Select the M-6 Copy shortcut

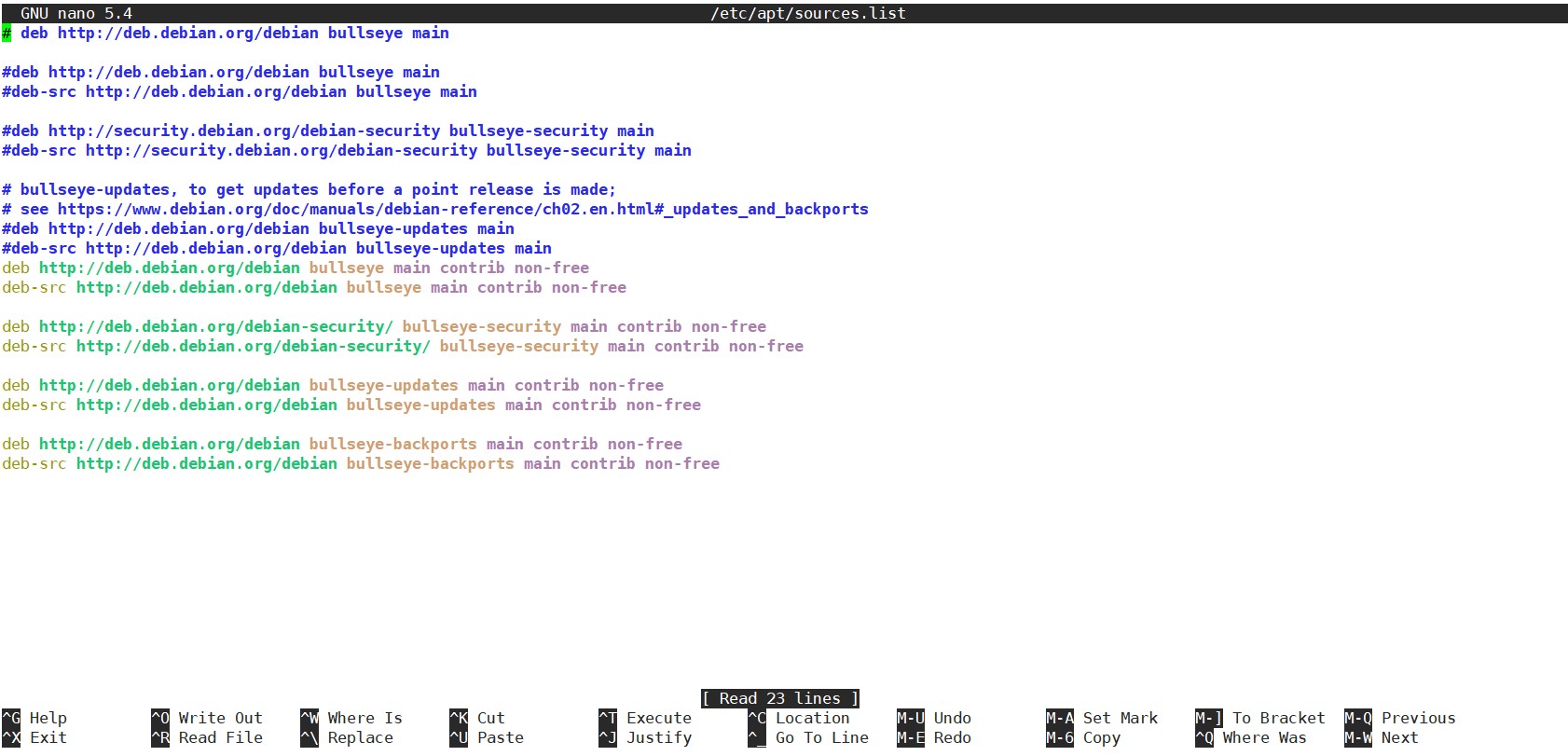pyautogui.click(x=1083, y=737)
